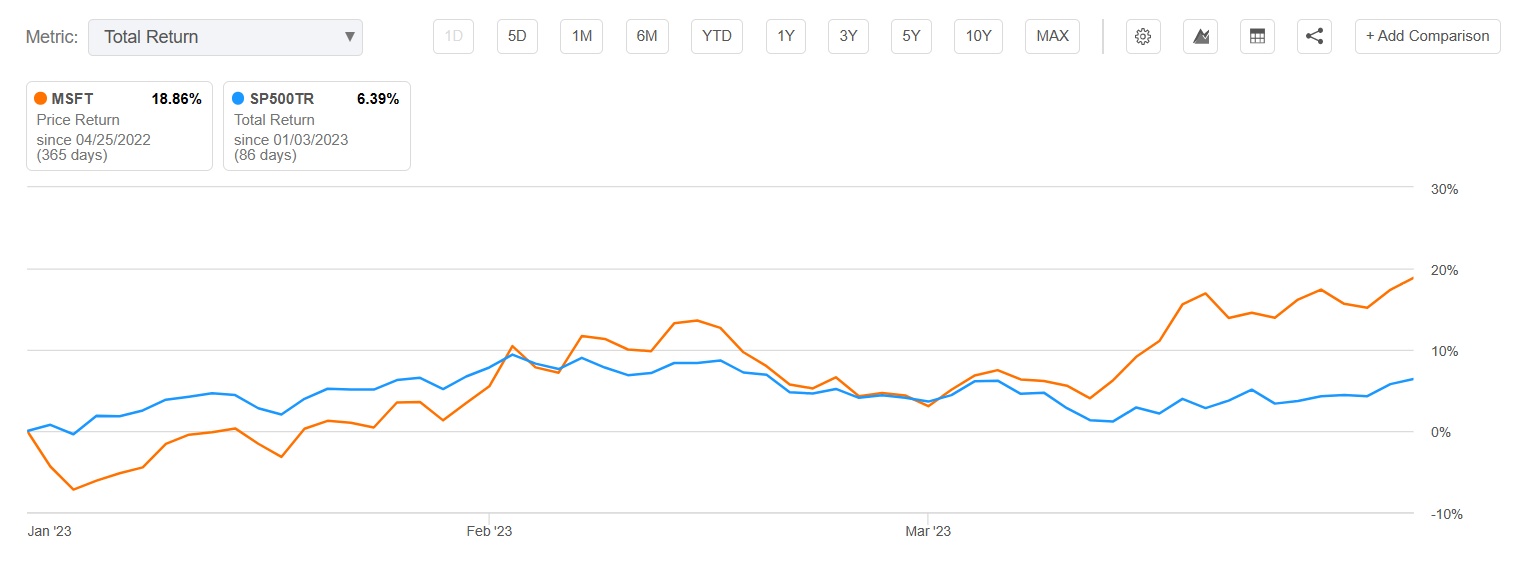Screen dimensions: 1521x567
Task: Click the Feb '23 axis label
Action: coord(489,531)
